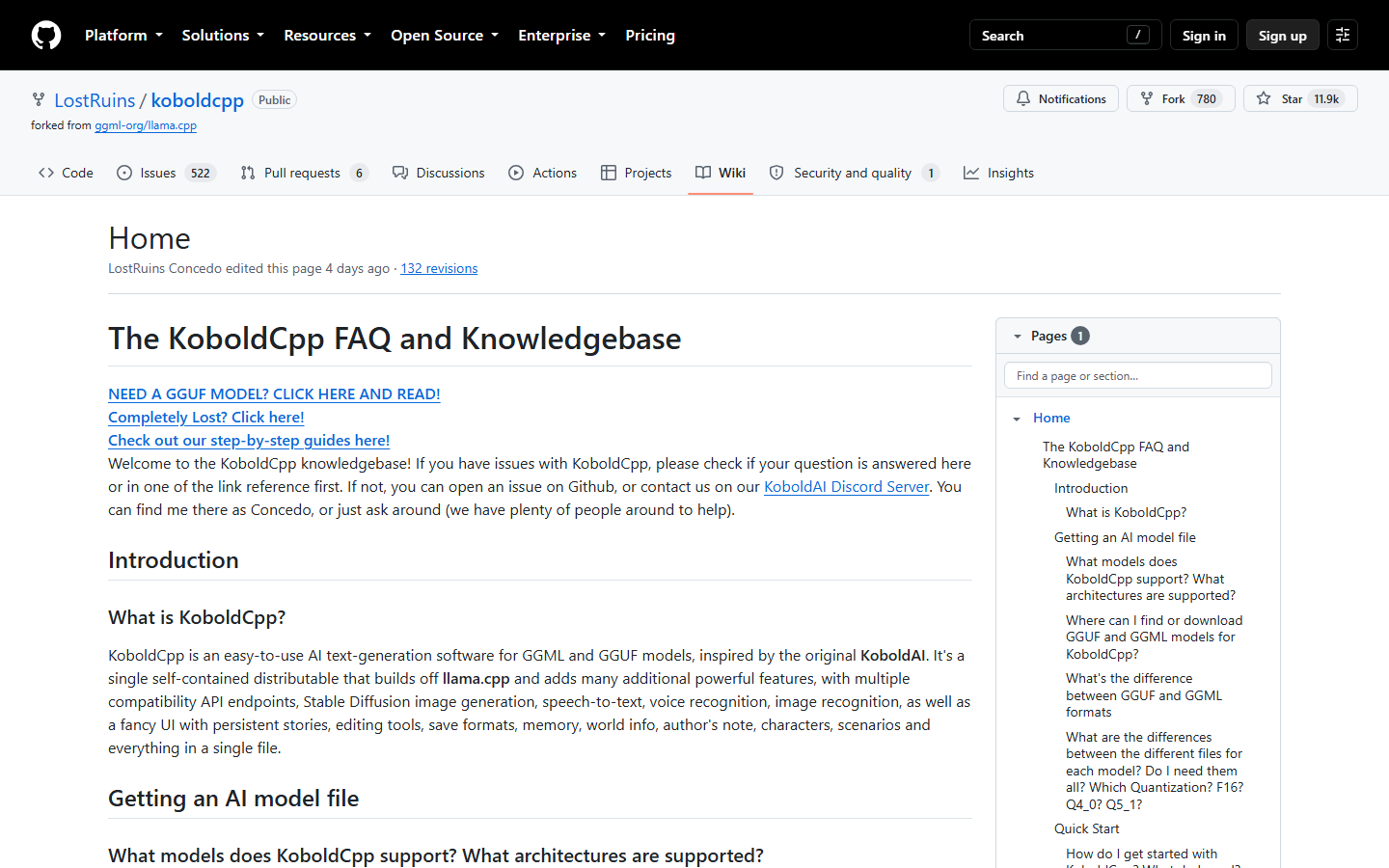This screenshot has height=868, width=1389.
Task: Star the koboldcpp repository
Action: [x=1300, y=98]
